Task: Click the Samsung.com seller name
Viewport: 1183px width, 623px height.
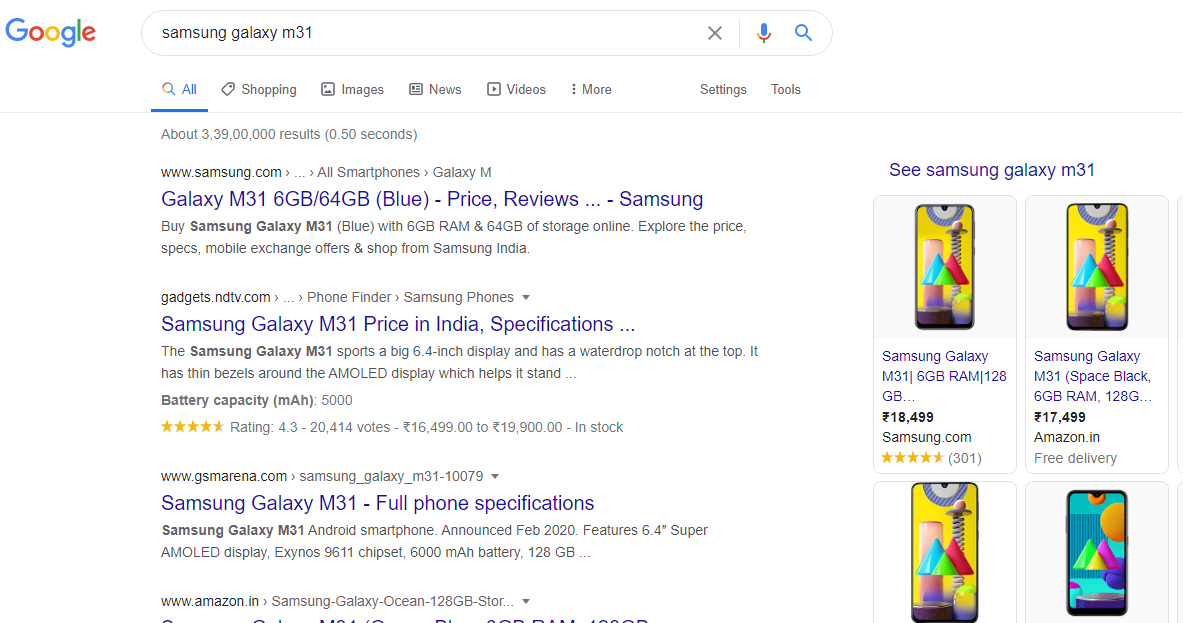Action: pyautogui.click(x=926, y=437)
